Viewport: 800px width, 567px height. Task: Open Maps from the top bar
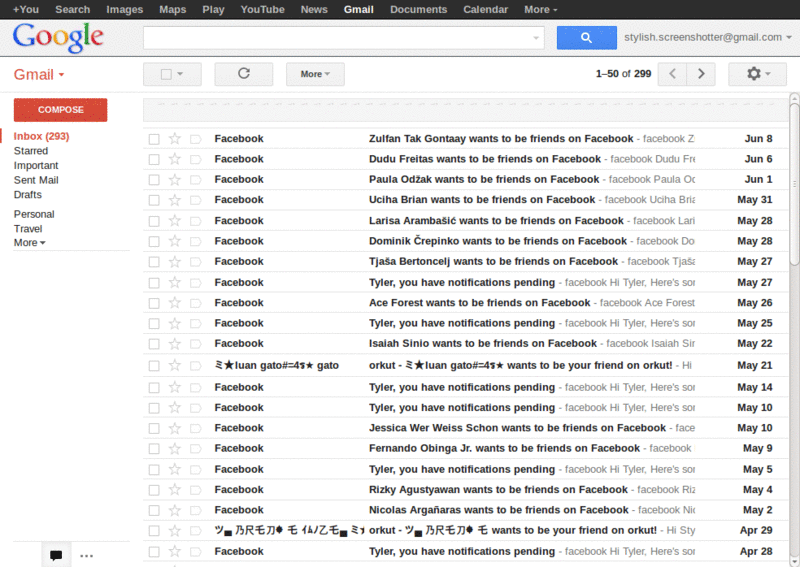(172, 9)
